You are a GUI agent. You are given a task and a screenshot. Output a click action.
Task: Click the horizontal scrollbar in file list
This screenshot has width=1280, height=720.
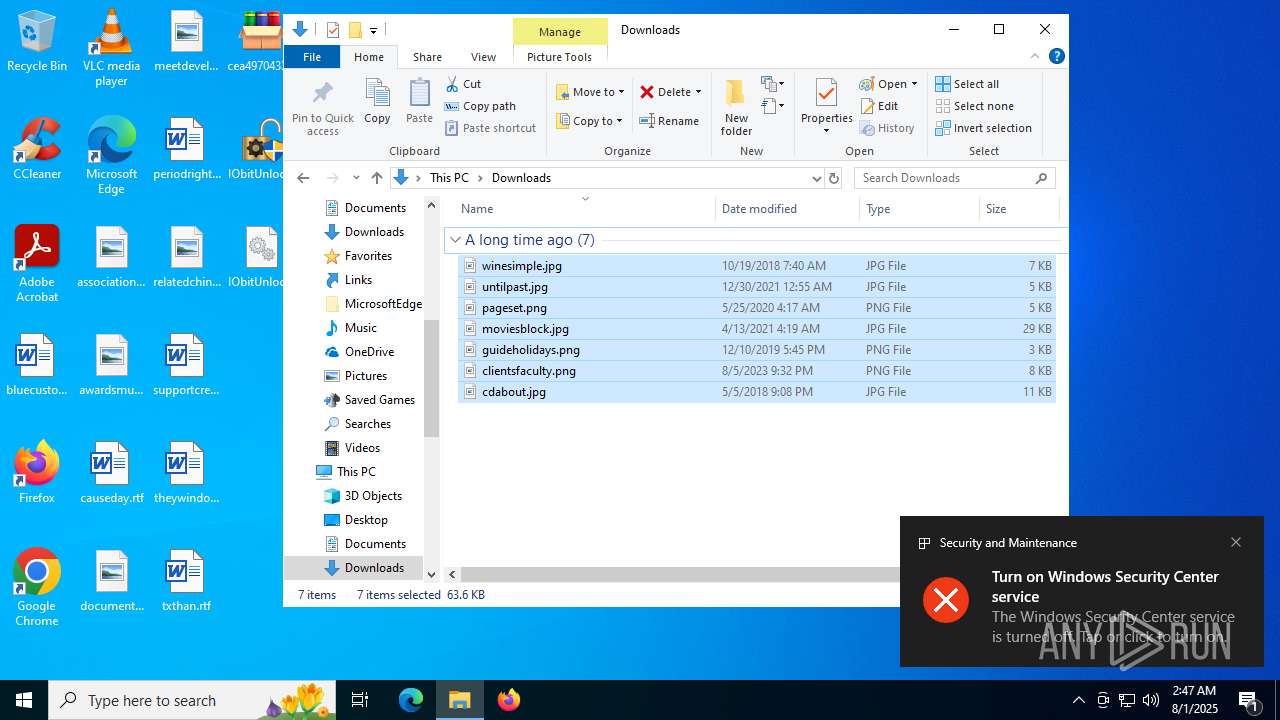[x=680, y=574]
